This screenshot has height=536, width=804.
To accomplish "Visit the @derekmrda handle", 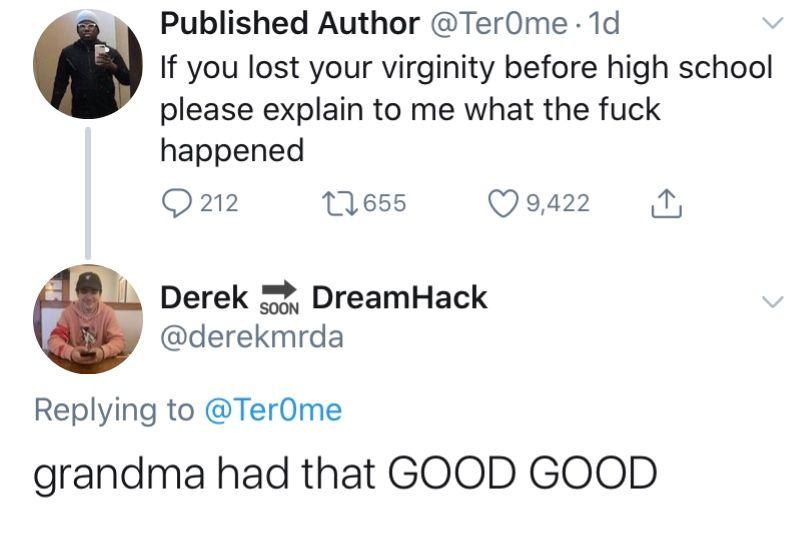I will (252, 338).
